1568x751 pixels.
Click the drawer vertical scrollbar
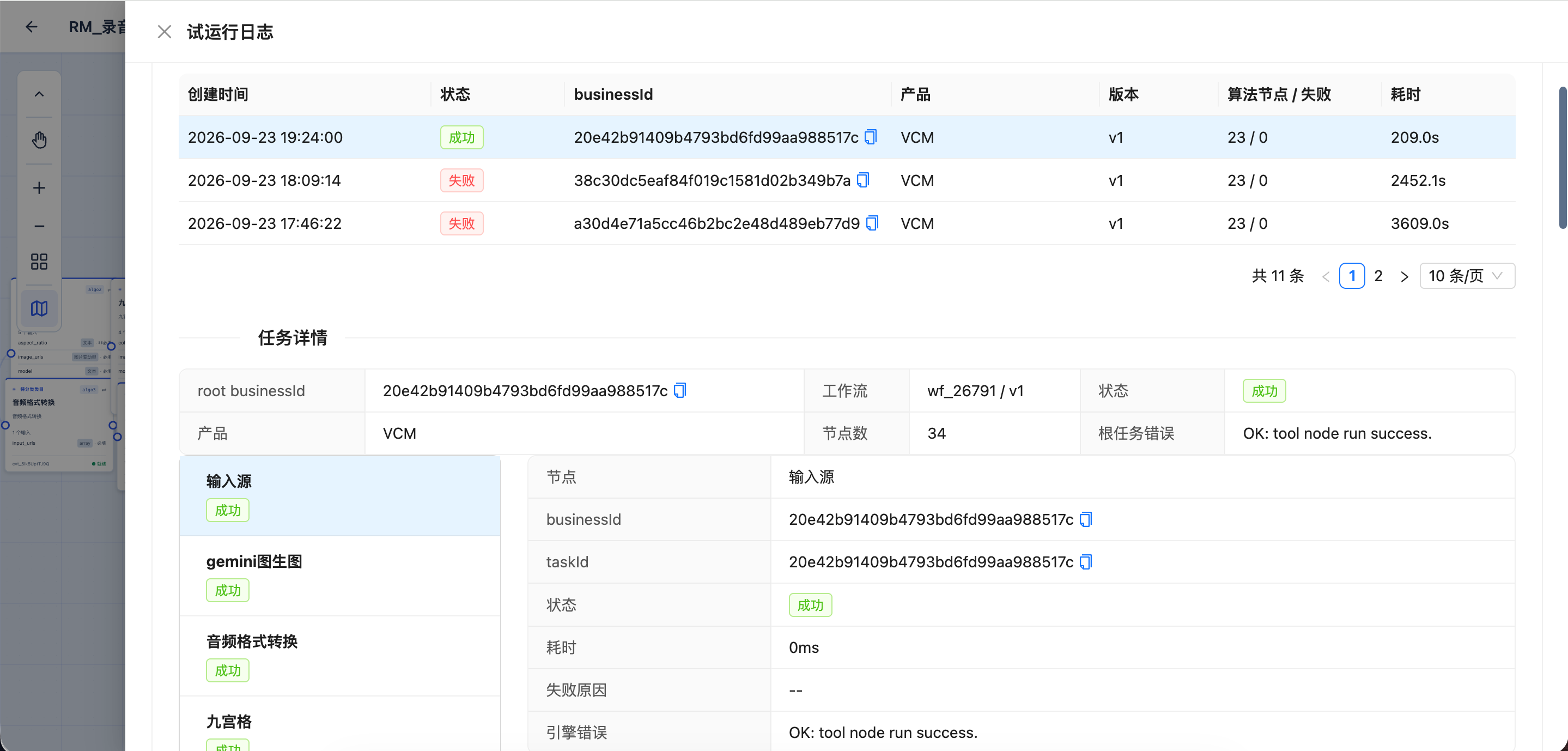1562,158
